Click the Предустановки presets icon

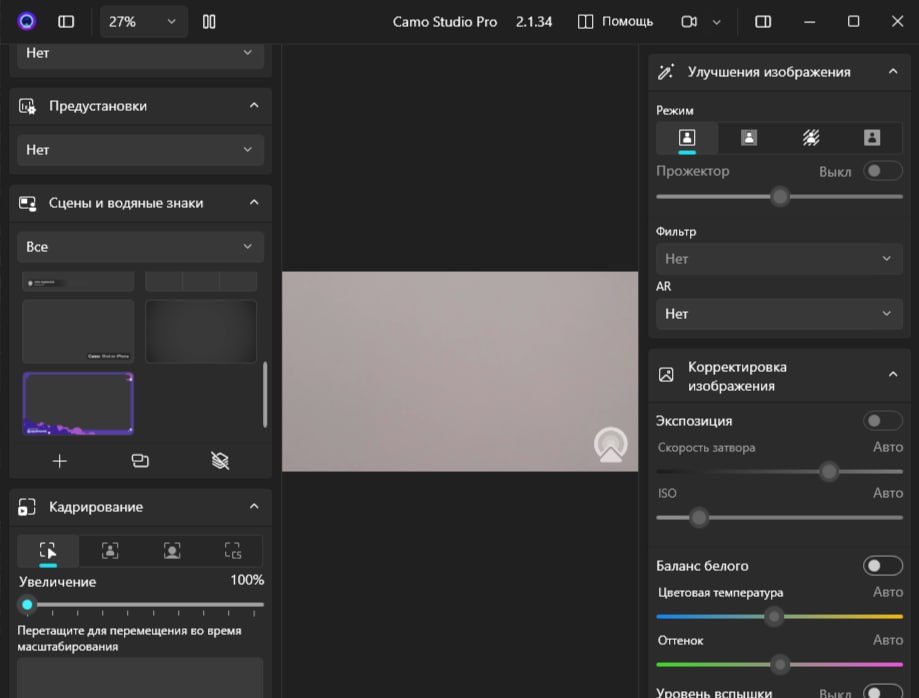(x=28, y=106)
